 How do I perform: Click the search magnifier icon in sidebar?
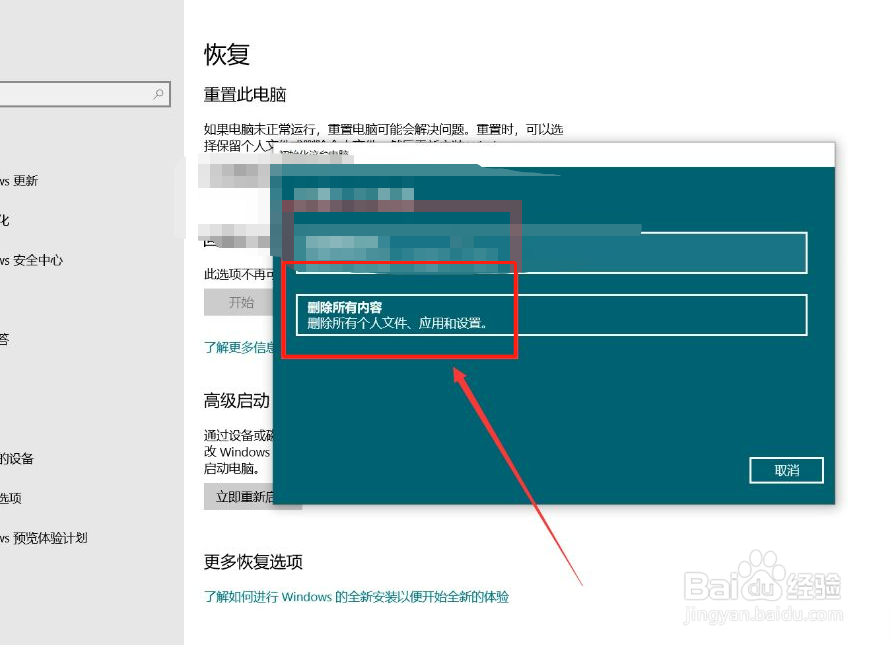click(158, 93)
